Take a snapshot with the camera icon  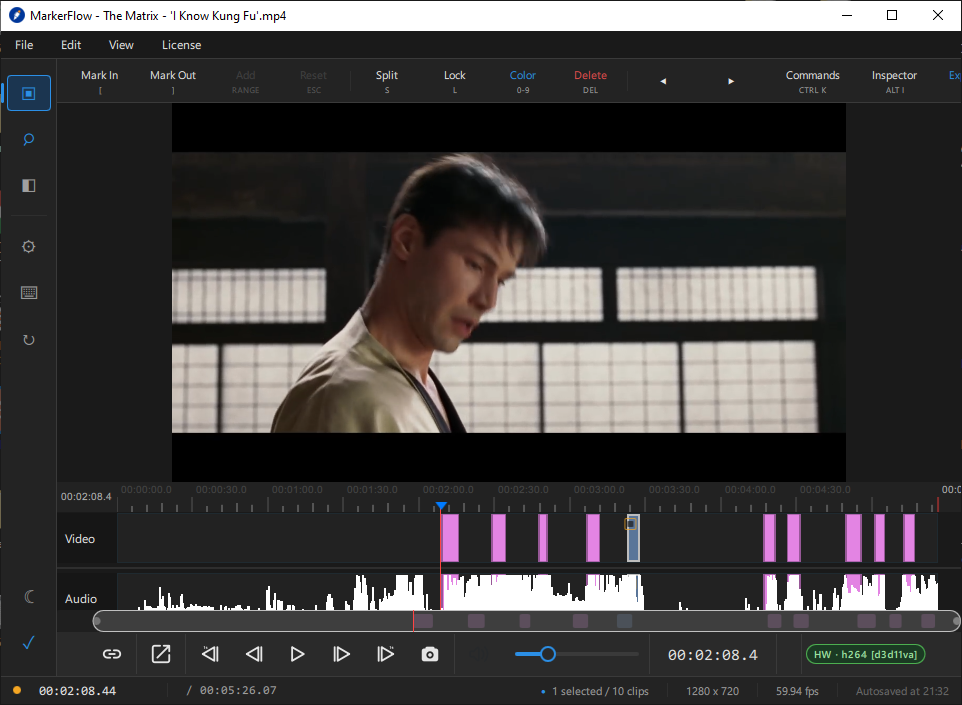[430, 655]
